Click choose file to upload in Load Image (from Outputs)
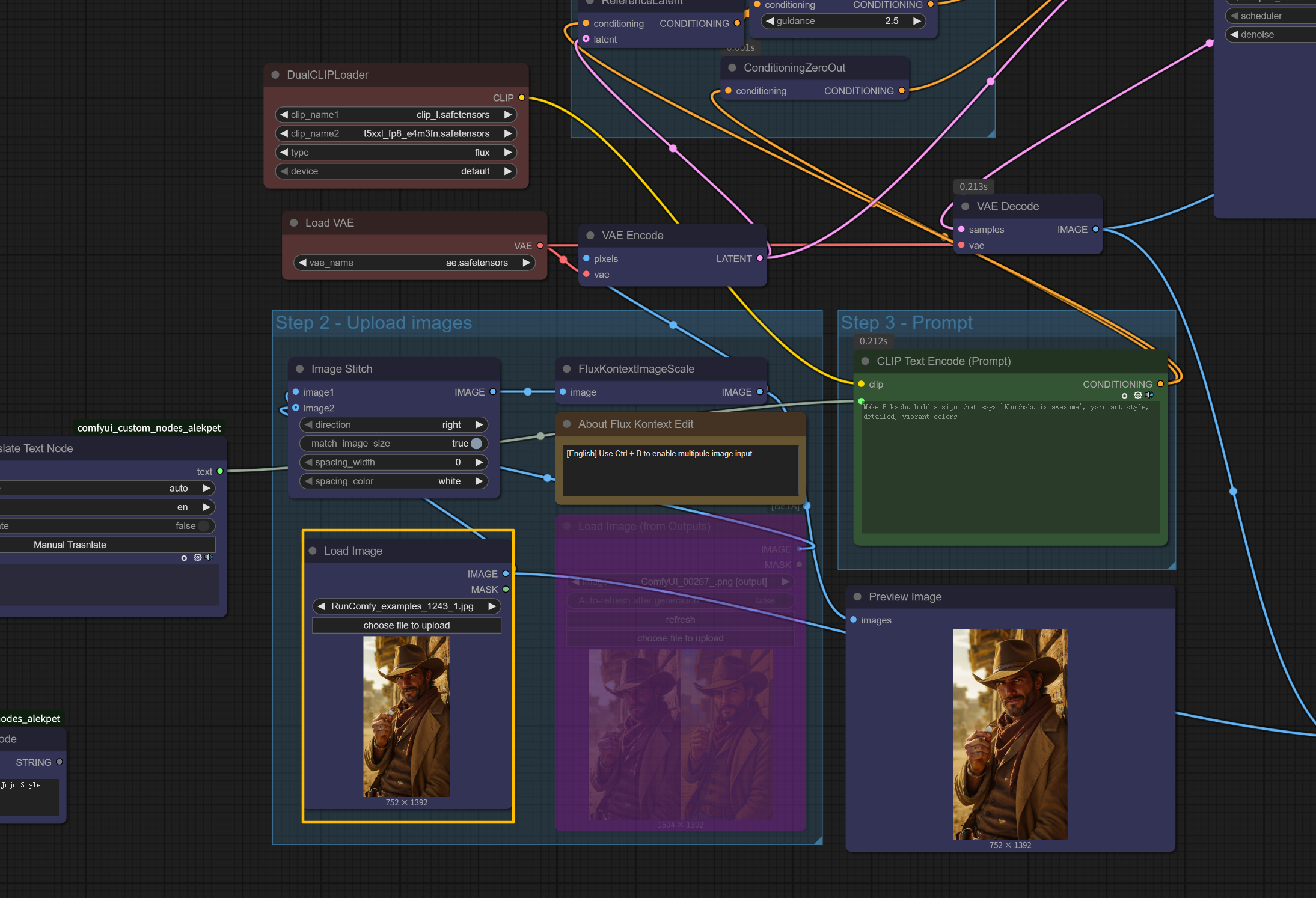 pyautogui.click(x=681, y=638)
